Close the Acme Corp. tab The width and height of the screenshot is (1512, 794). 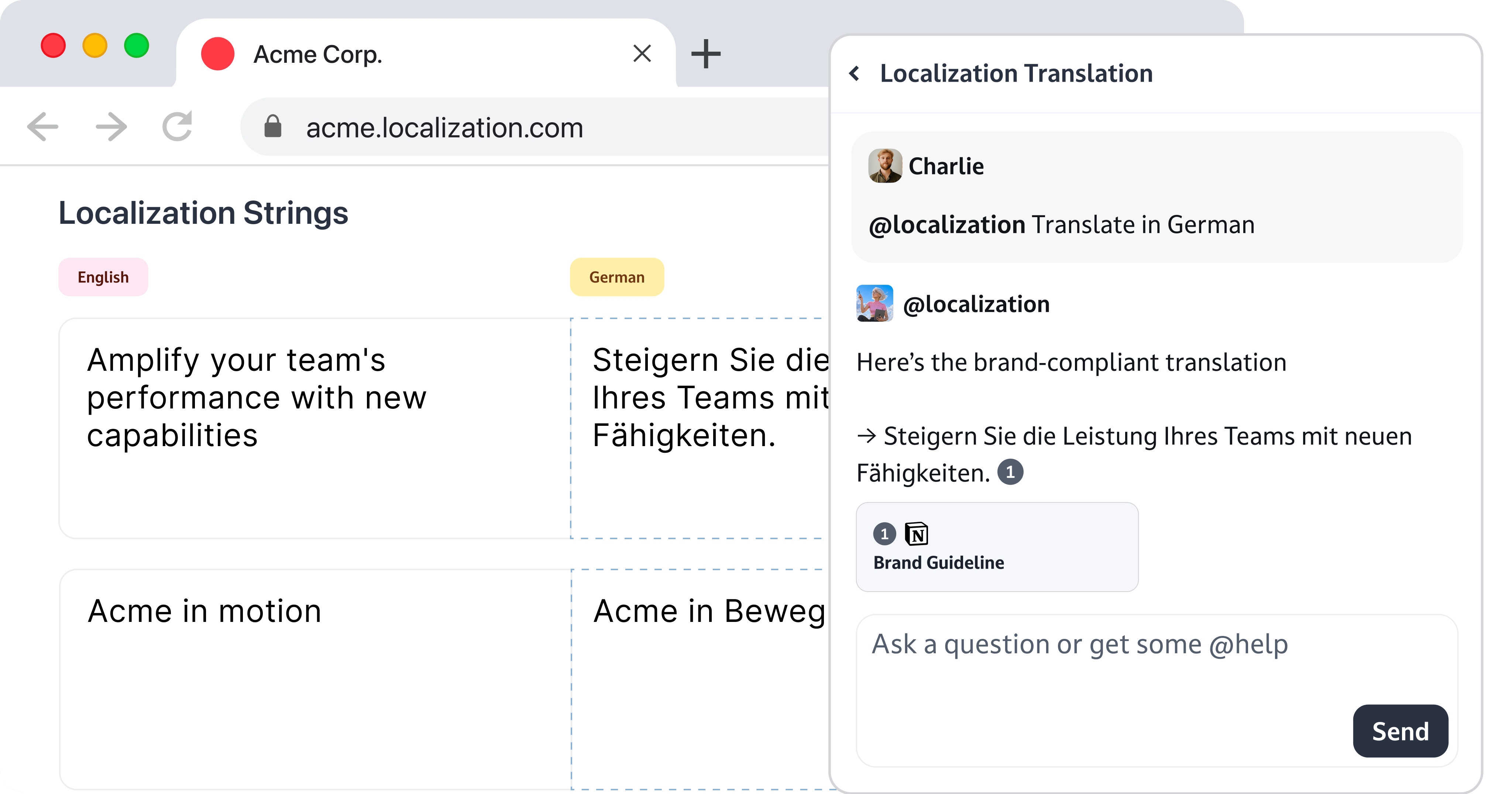click(x=643, y=54)
